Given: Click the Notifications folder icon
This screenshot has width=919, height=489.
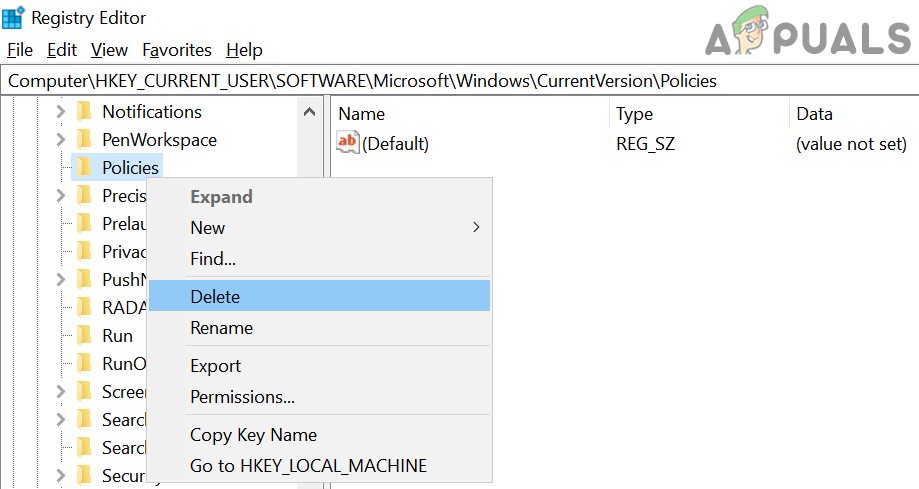Looking at the screenshot, I should point(85,112).
